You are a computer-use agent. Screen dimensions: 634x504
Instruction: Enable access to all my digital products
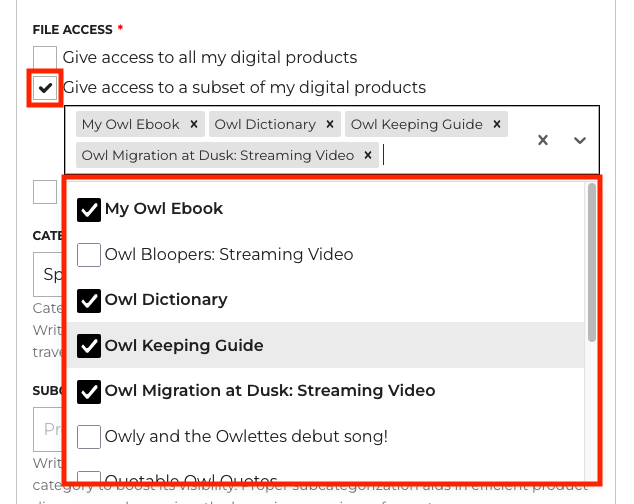45,58
